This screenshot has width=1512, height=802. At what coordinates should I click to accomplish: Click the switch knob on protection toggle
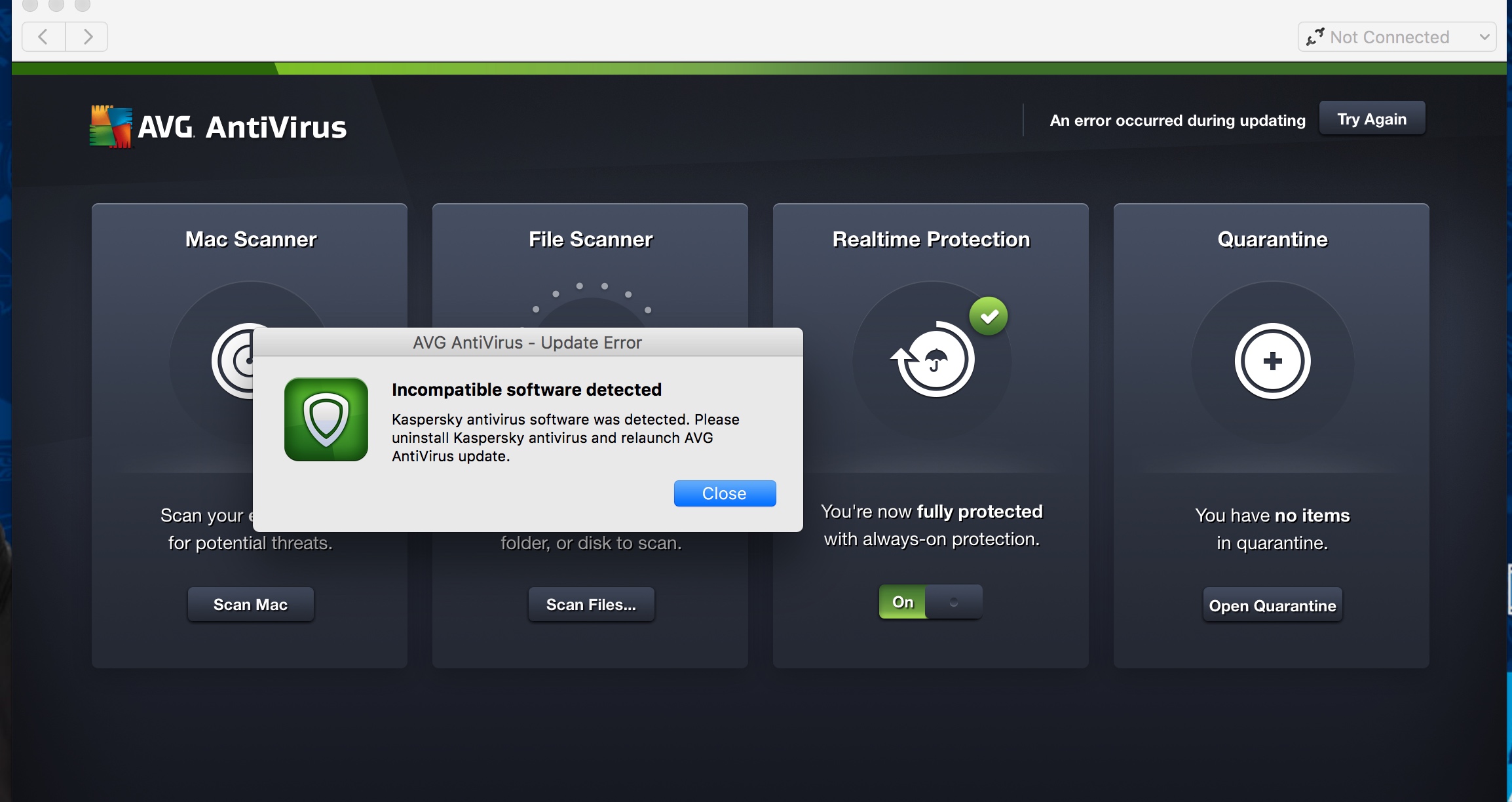pyautogui.click(x=954, y=601)
